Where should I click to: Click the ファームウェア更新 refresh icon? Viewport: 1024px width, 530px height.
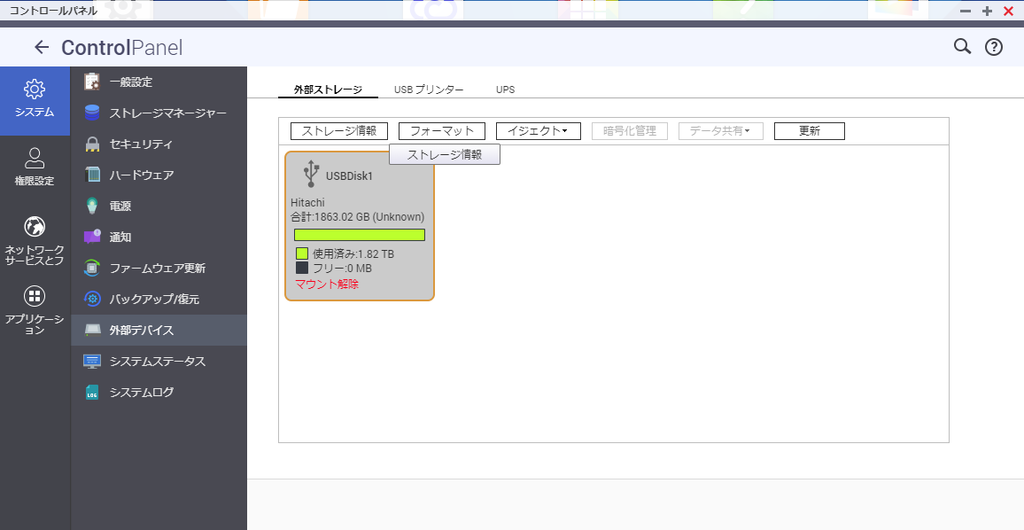click(92, 268)
